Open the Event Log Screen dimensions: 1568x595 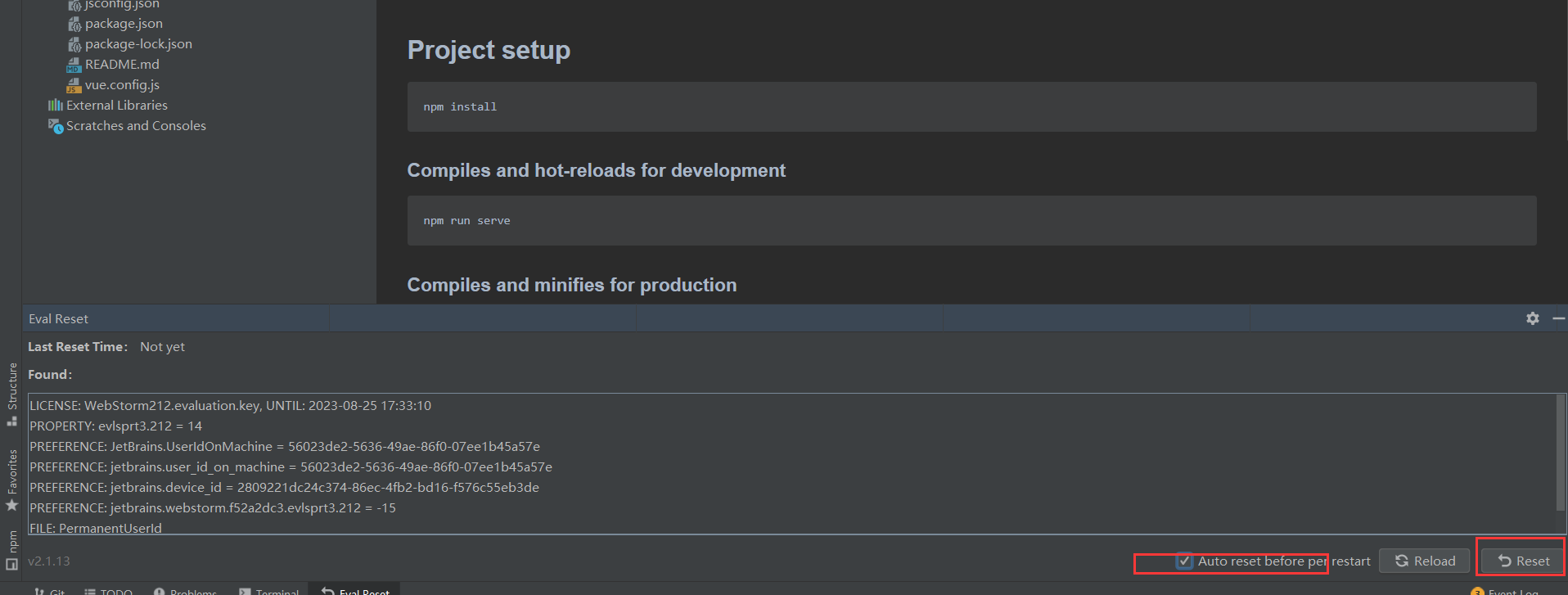coord(1506,590)
